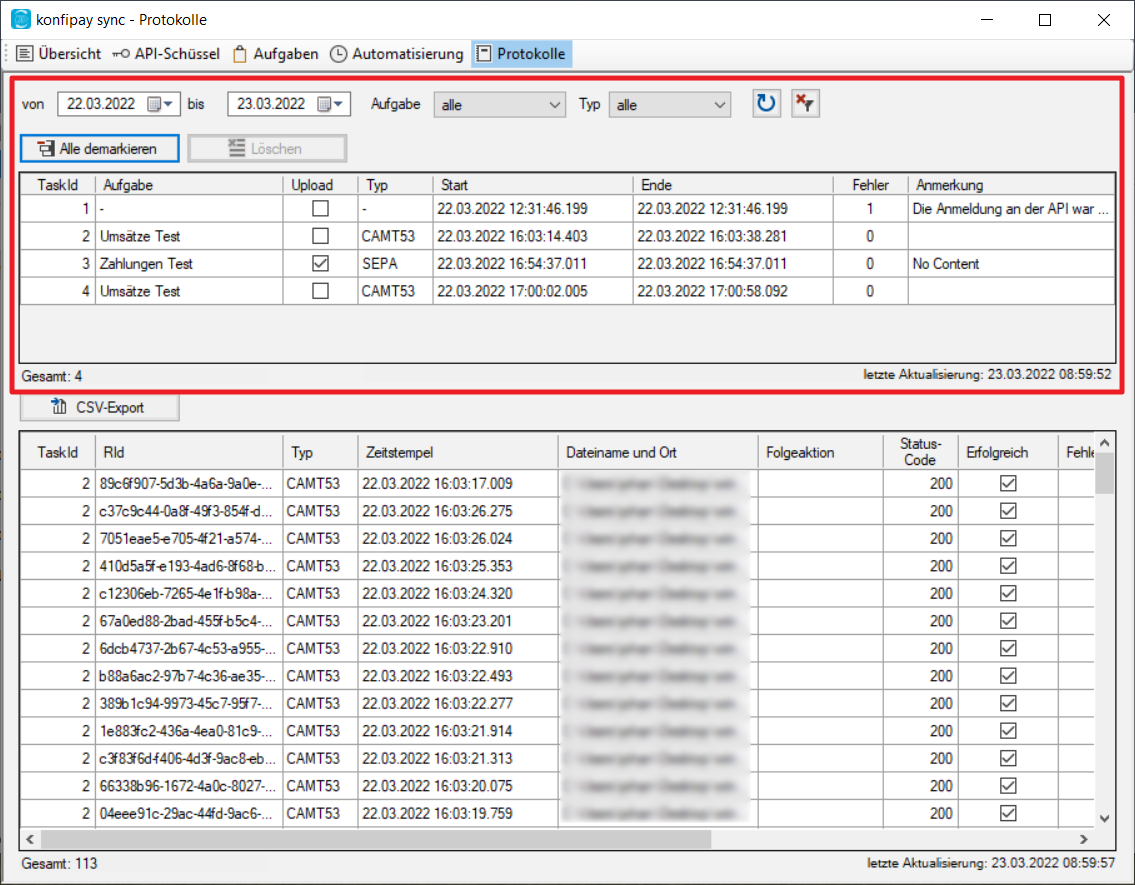The height and width of the screenshot is (885, 1135).
Task: Click the Alle demarkieren button
Action: 99,149
